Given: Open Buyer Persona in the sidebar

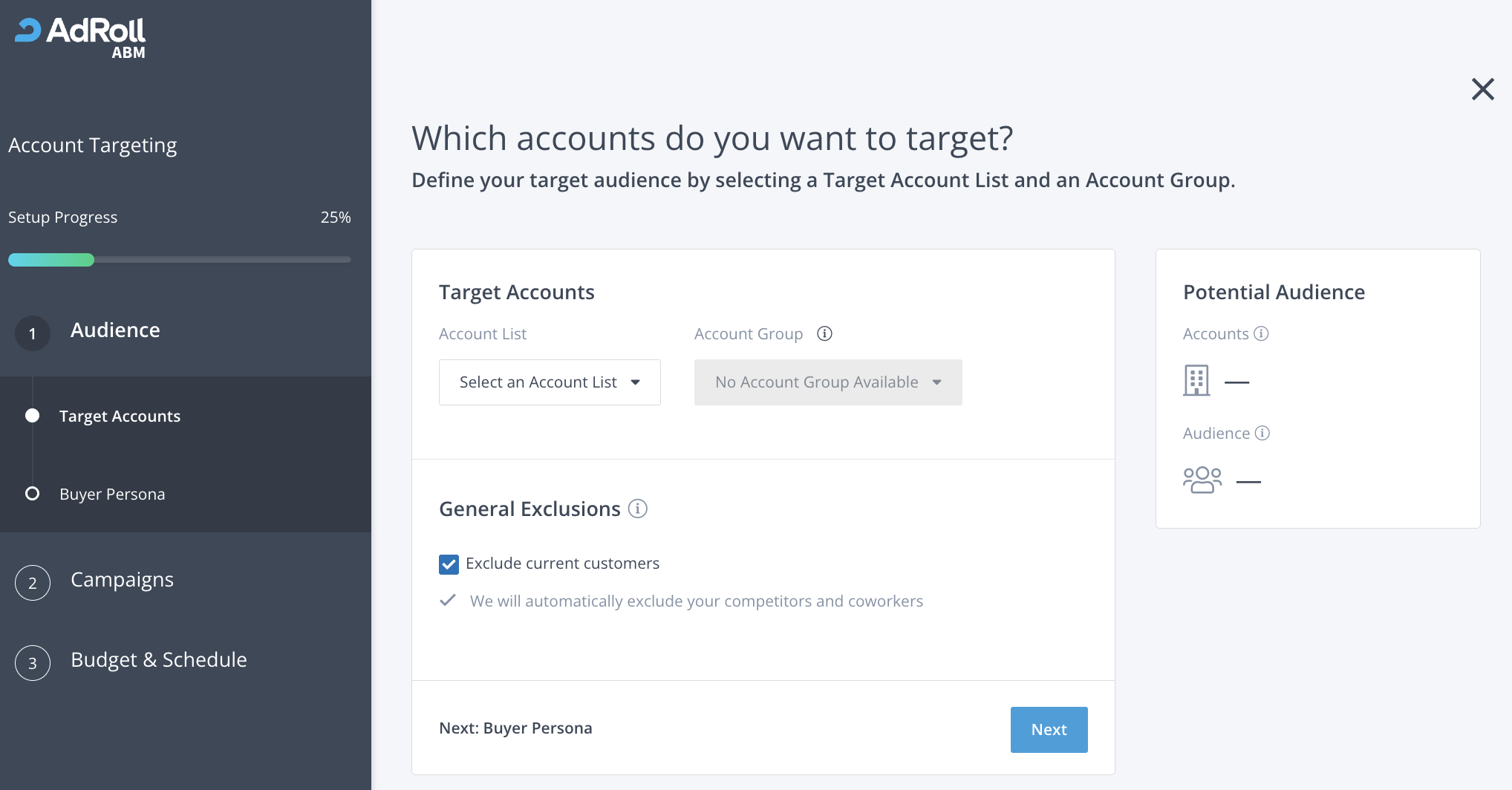Looking at the screenshot, I should coord(112,494).
